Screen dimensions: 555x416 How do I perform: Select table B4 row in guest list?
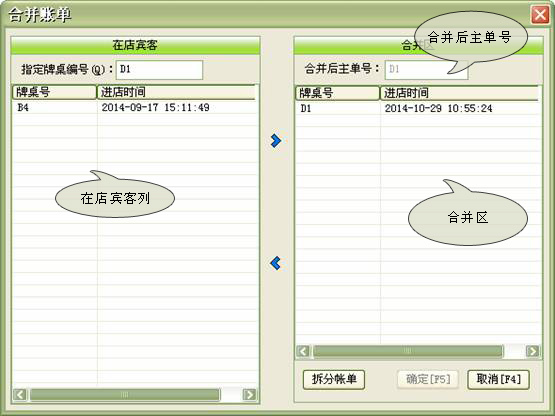coord(135,107)
